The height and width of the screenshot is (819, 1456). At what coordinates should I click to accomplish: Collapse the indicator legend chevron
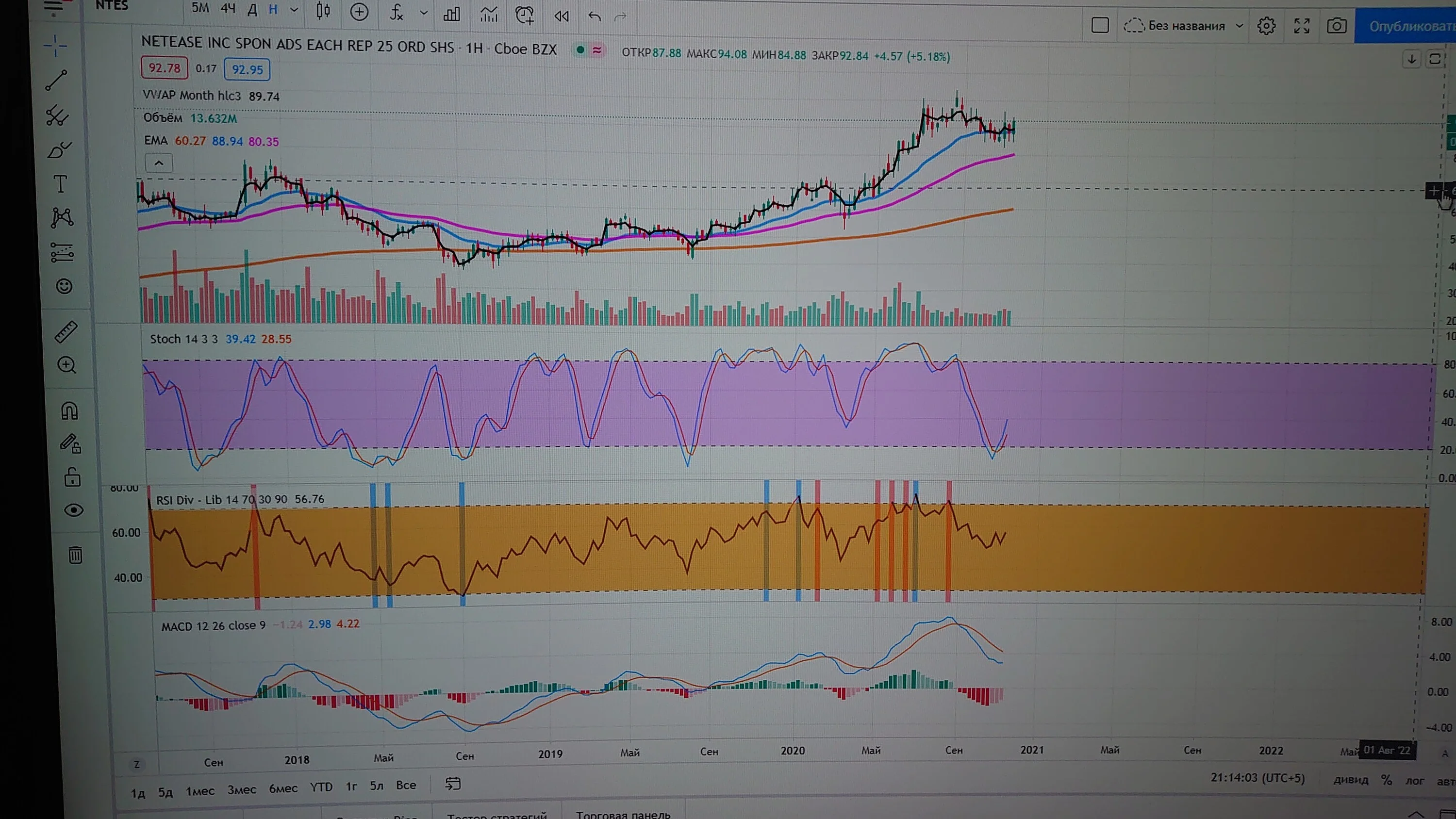click(159, 164)
